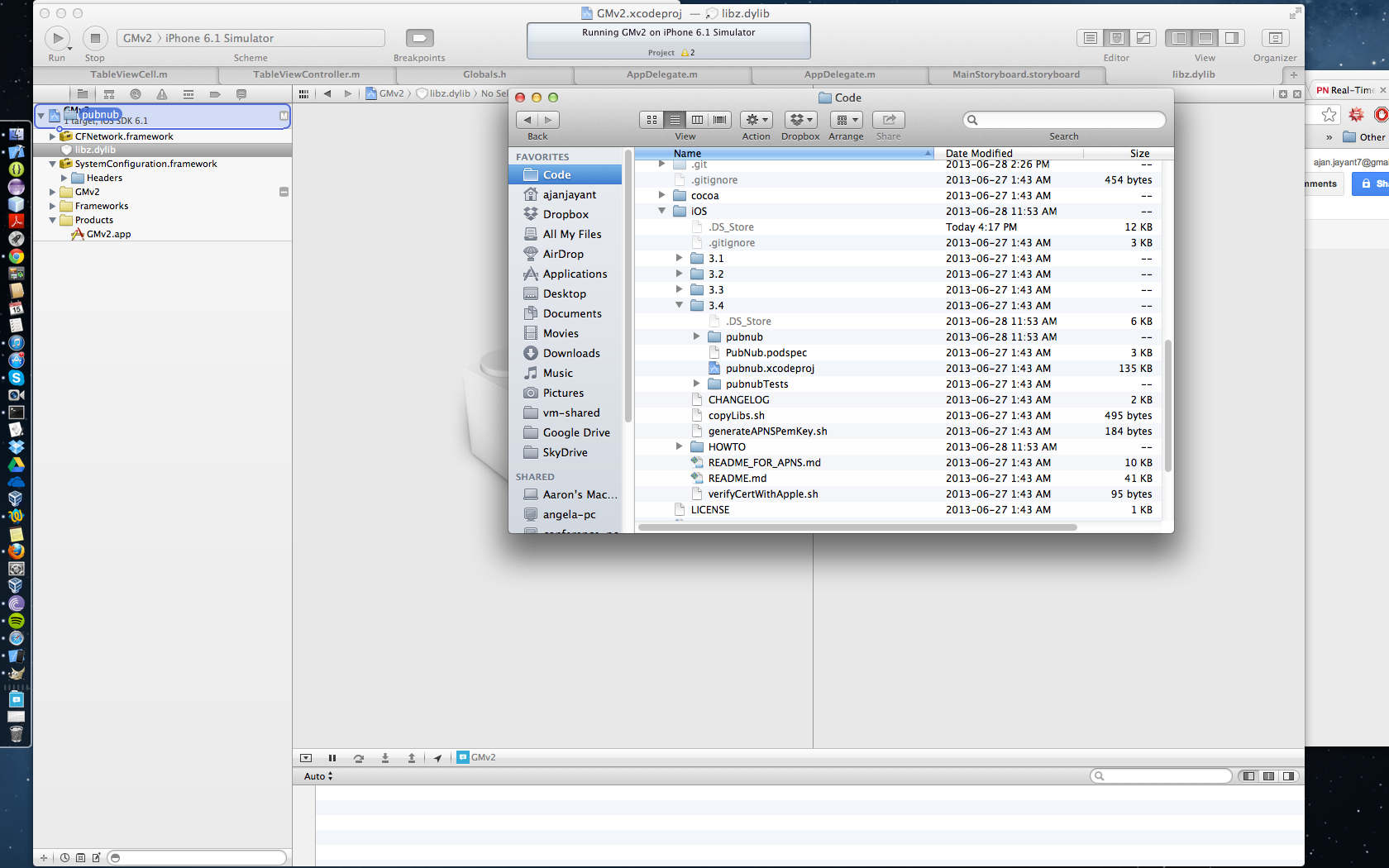
Task: Switch Finder to icon view
Action: (652, 120)
